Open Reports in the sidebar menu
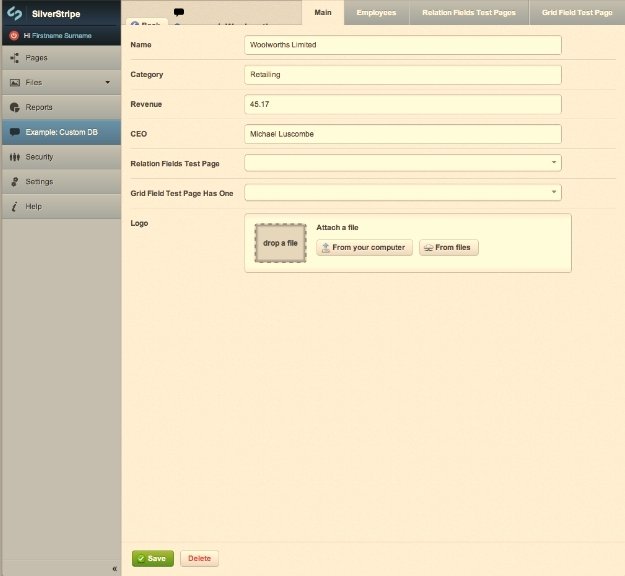The width and height of the screenshot is (625, 576). pyautogui.click(x=61, y=107)
